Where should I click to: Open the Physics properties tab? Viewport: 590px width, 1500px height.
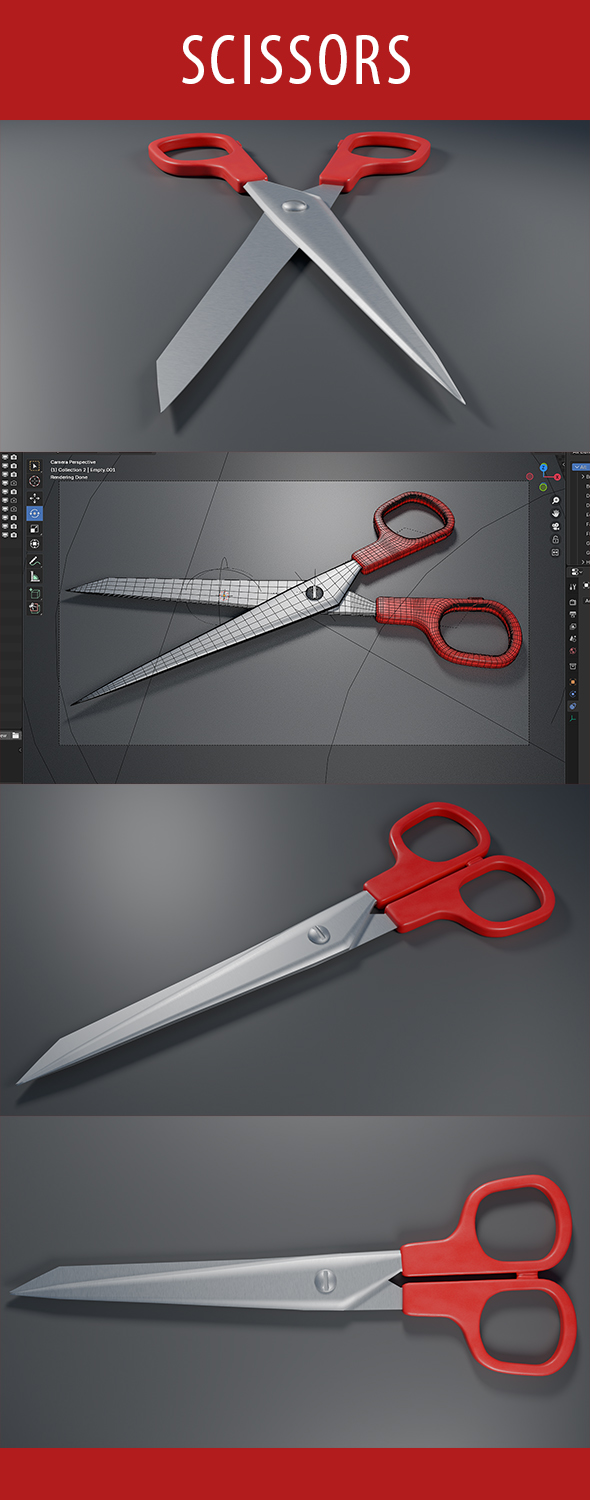pyautogui.click(x=573, y=694)
